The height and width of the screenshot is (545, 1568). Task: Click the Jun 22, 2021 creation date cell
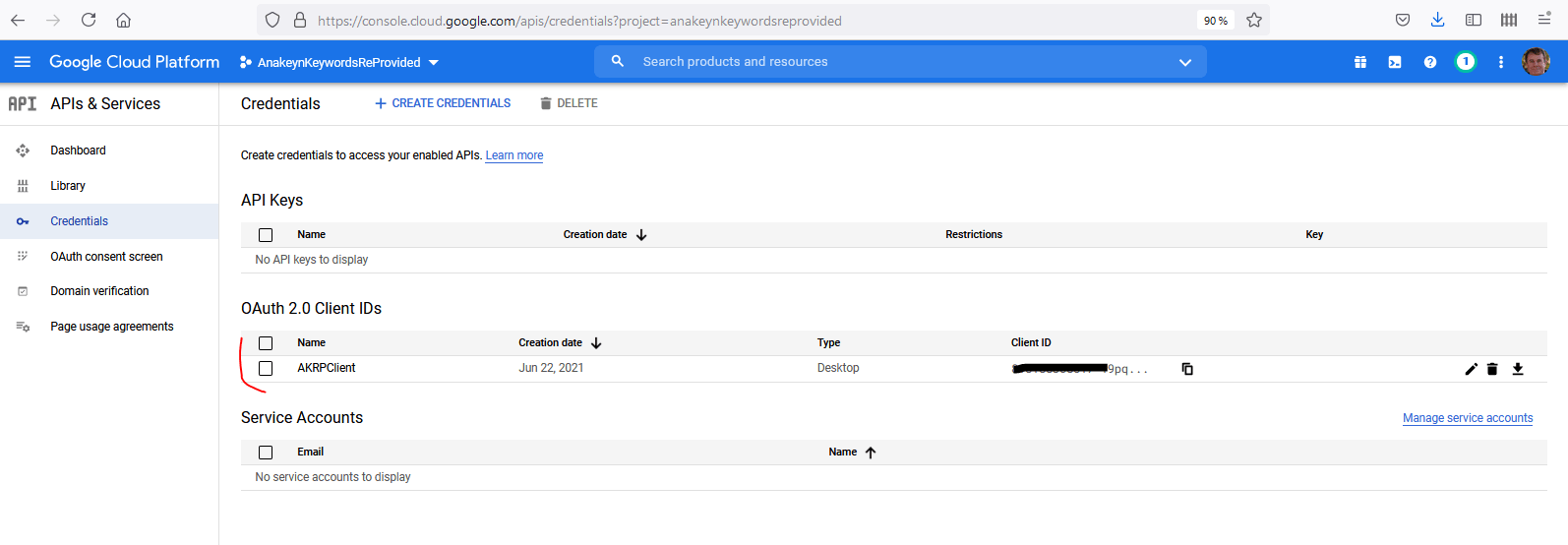[551, 368]
